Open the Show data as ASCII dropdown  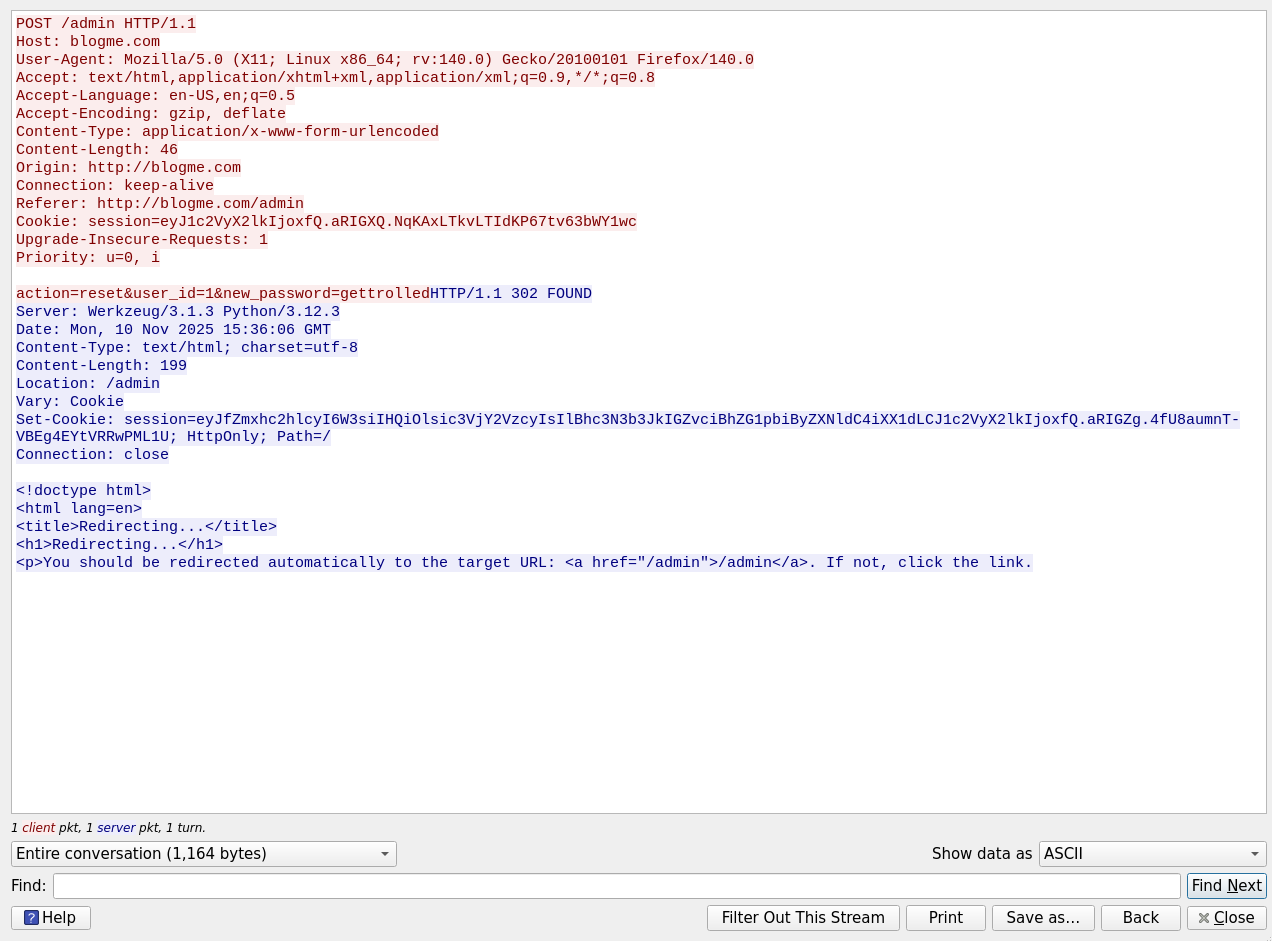point(1152,854)
